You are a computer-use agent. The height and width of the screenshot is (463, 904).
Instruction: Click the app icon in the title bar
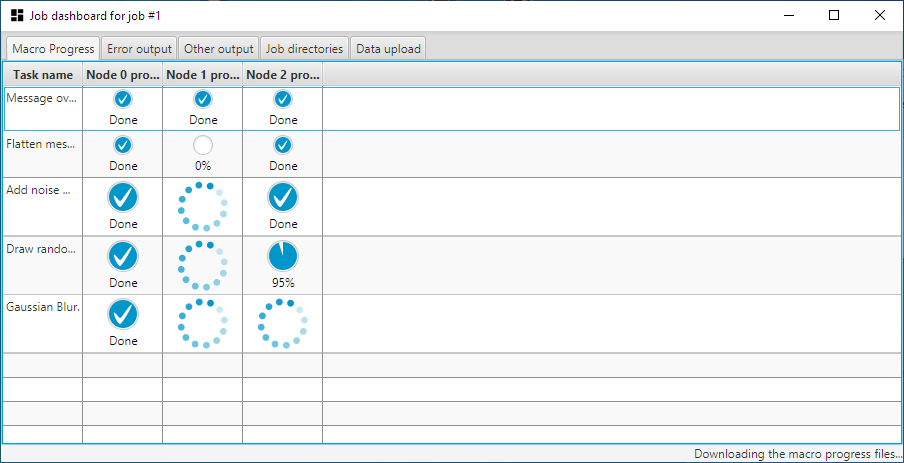point(17,15)
